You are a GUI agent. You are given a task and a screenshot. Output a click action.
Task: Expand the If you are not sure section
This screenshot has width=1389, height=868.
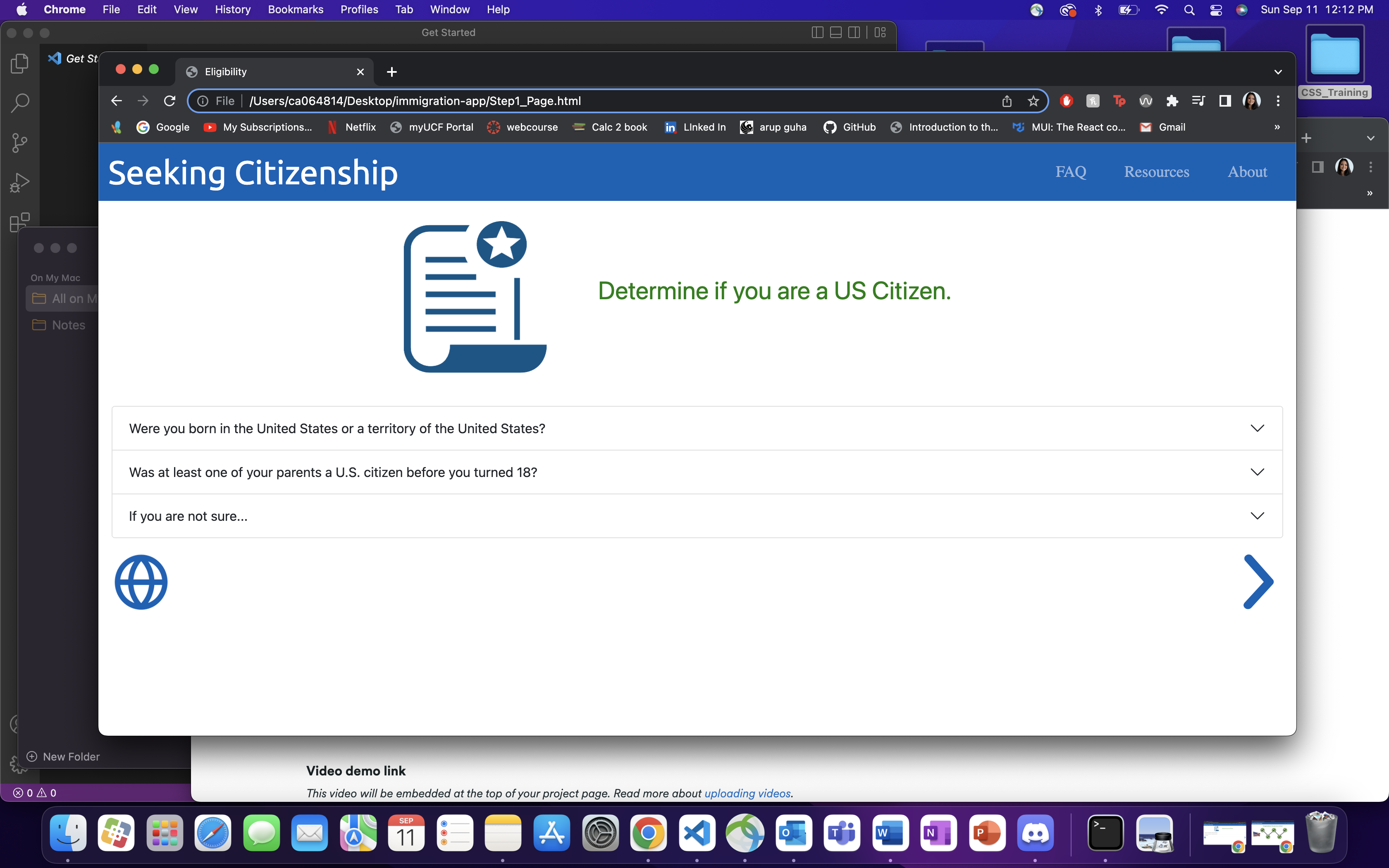click(697, 516)
